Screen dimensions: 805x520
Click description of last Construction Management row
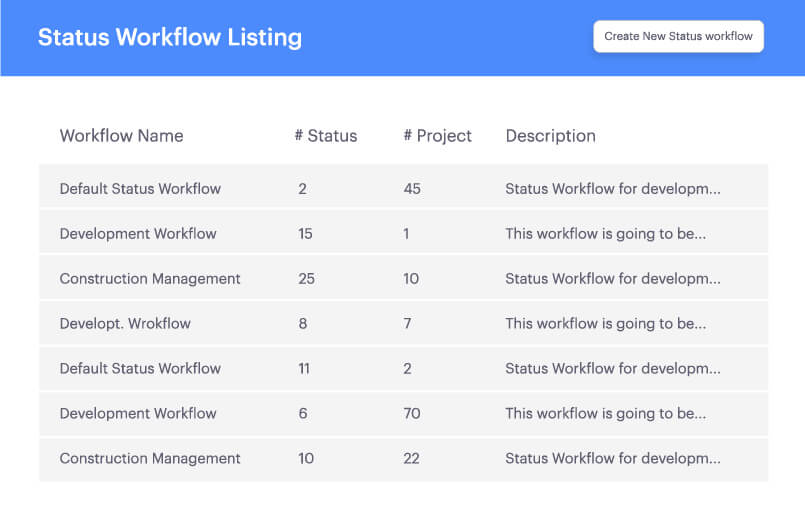[x=612, y=458]
